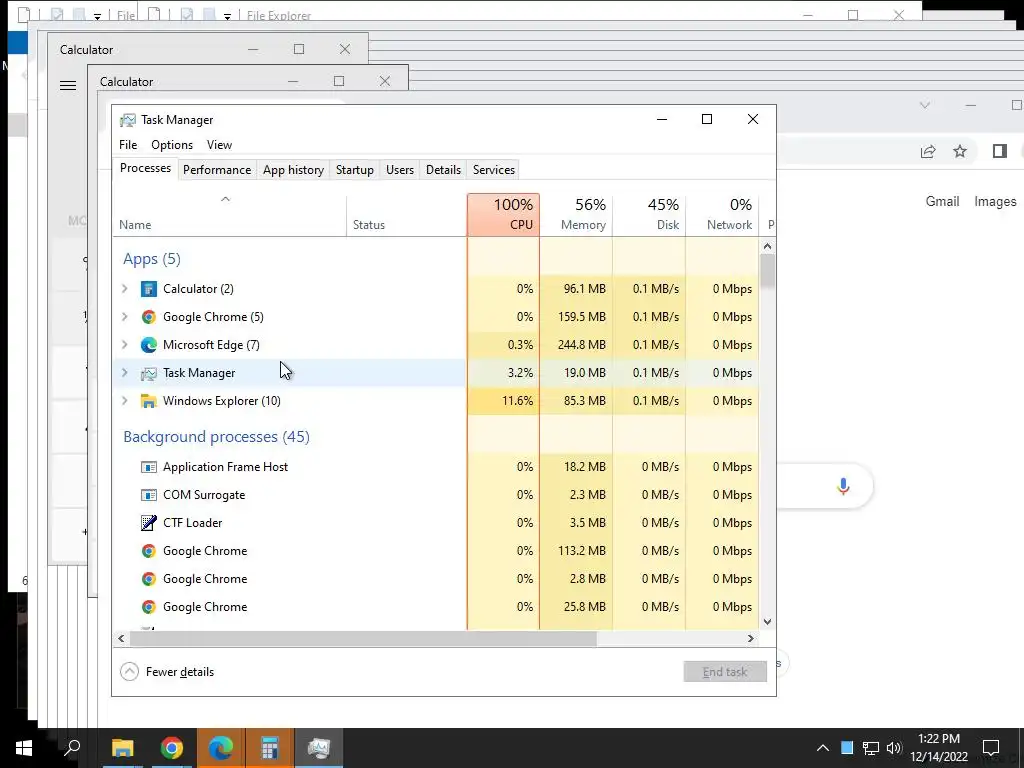The height and width of the screenshot is (768, 1024).
Task: Sort processes by Disk column header
Action: click(650, 215)
